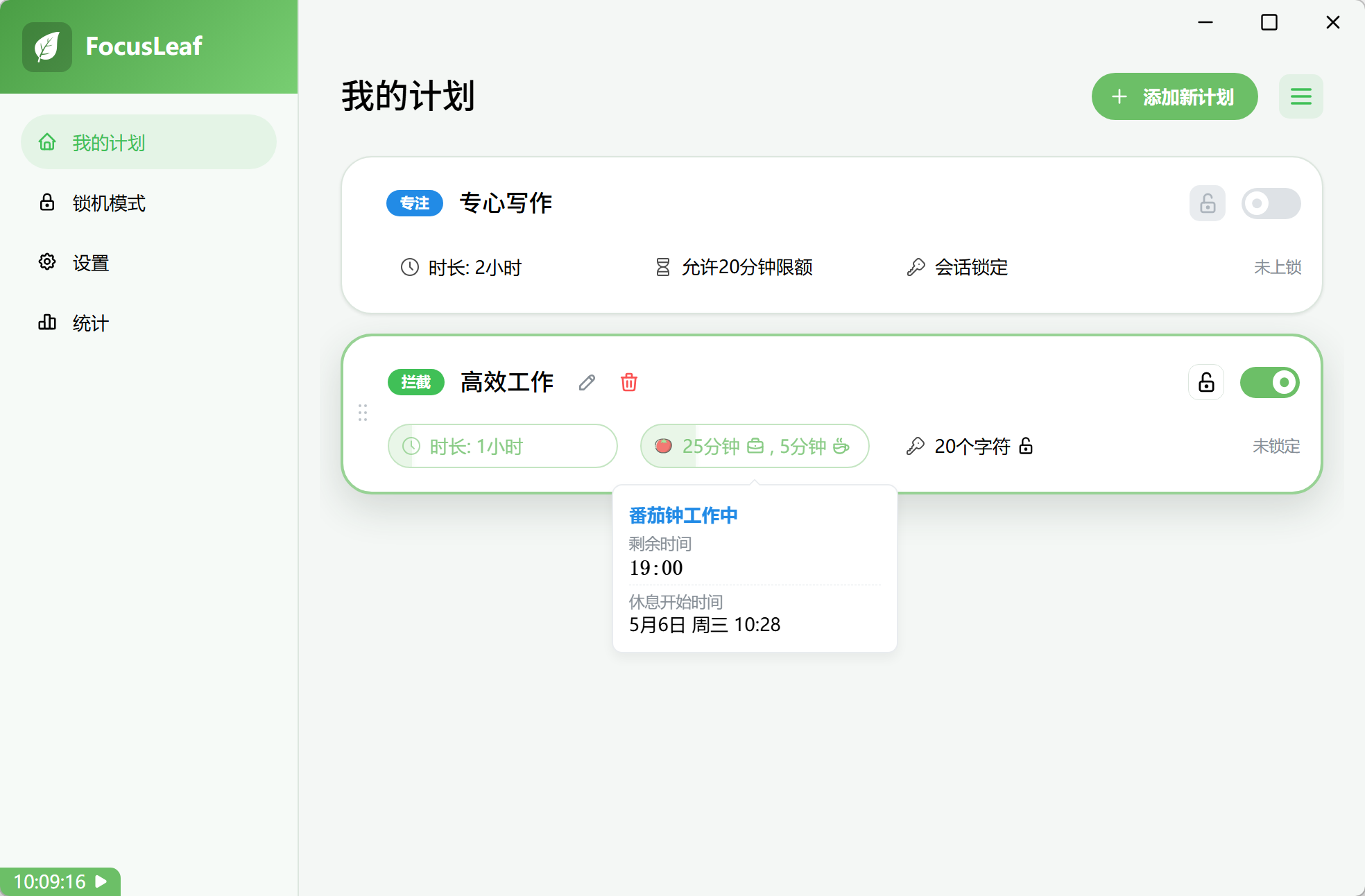
Task: Click the bar chart icon beside 统计
Action: coord(47,322)
